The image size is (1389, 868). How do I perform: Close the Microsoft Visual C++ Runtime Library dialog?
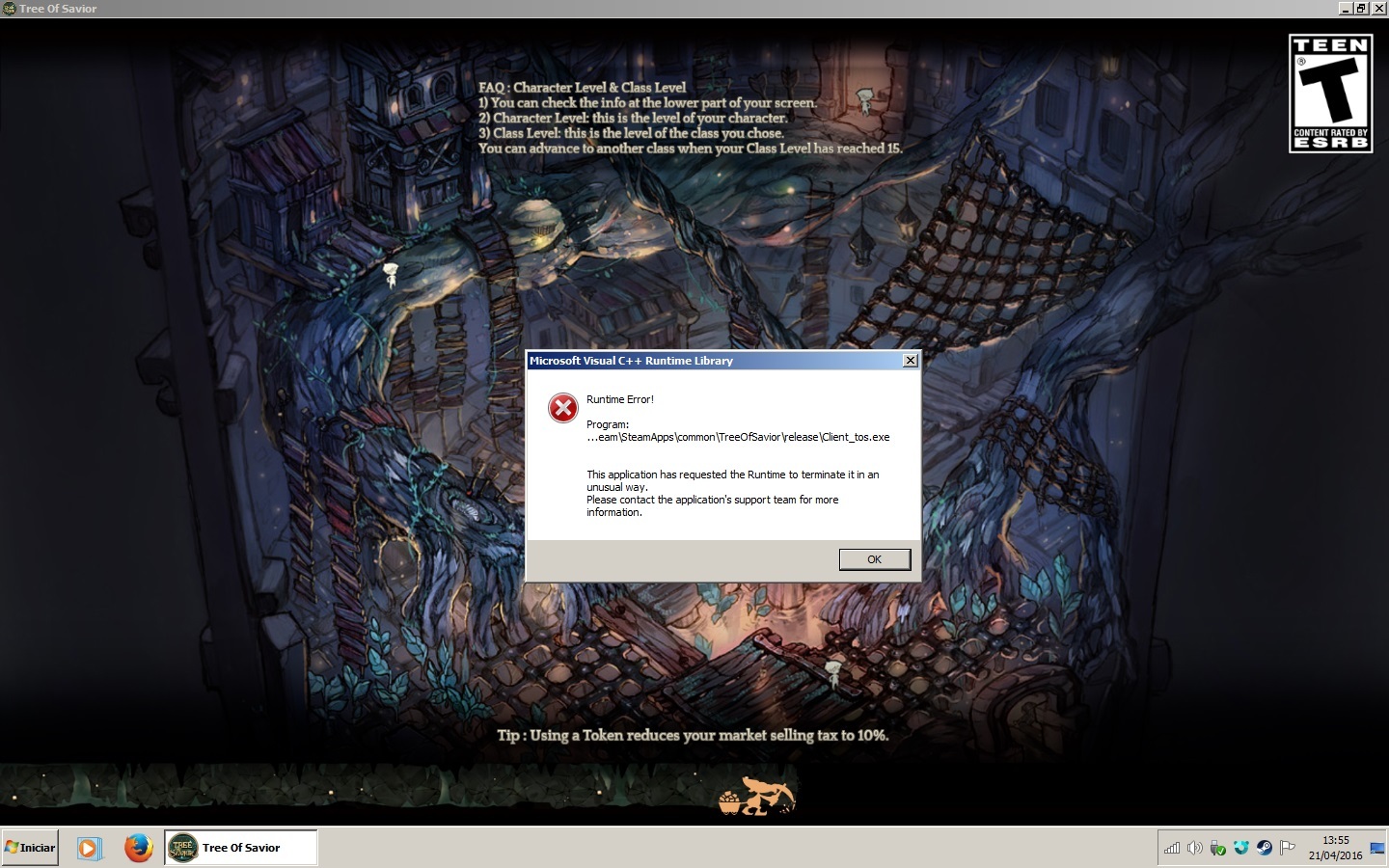pyautogui.click(x=910, y=361)
